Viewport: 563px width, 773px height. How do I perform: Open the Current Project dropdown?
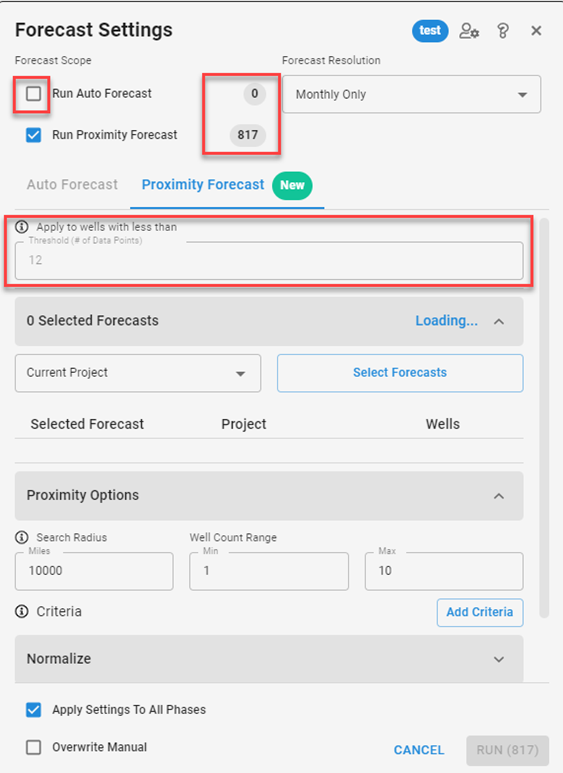pyautogui.click(x=138, y=373)
